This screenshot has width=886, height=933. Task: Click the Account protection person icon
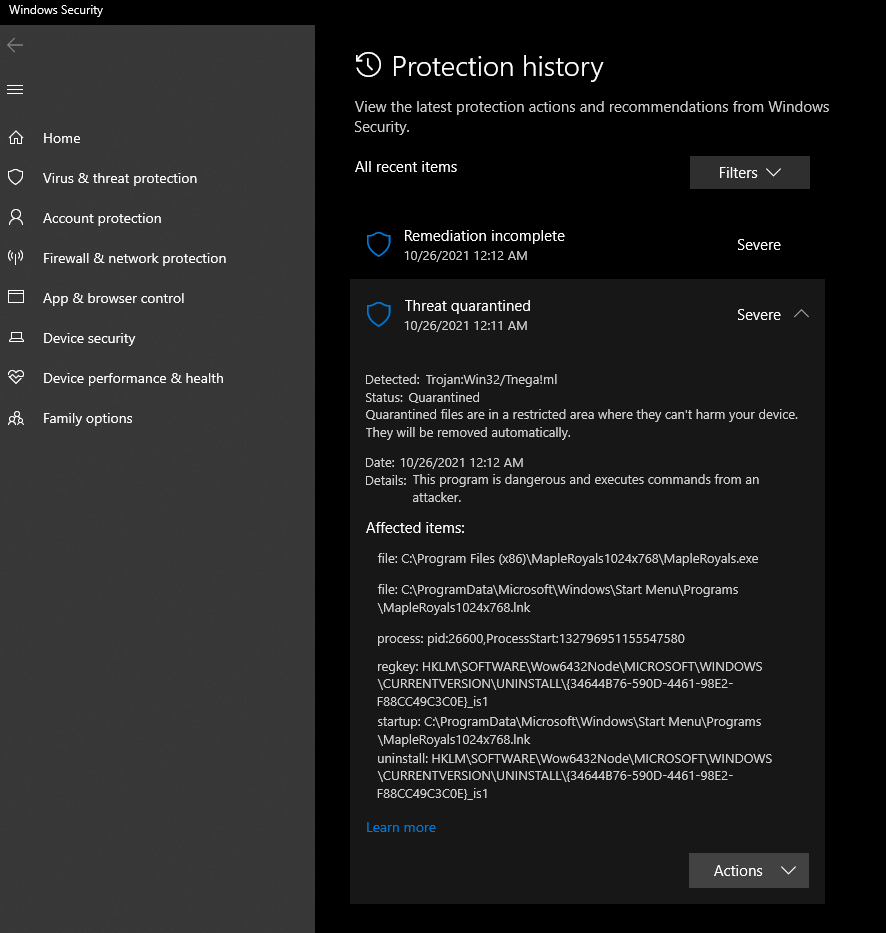(16, 217)
